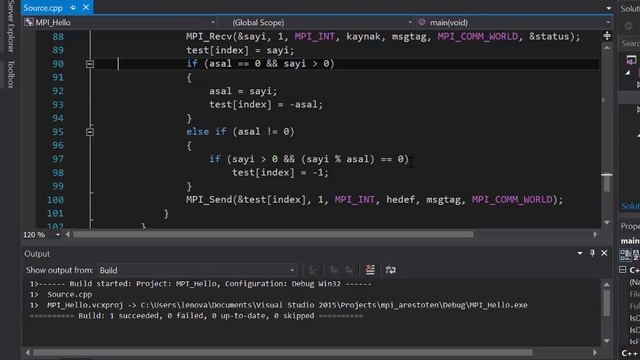Image resolution: width=640 pixels, height=360 pixels.
Task: Click the Go to Previous Message icon
Action: 334,270
